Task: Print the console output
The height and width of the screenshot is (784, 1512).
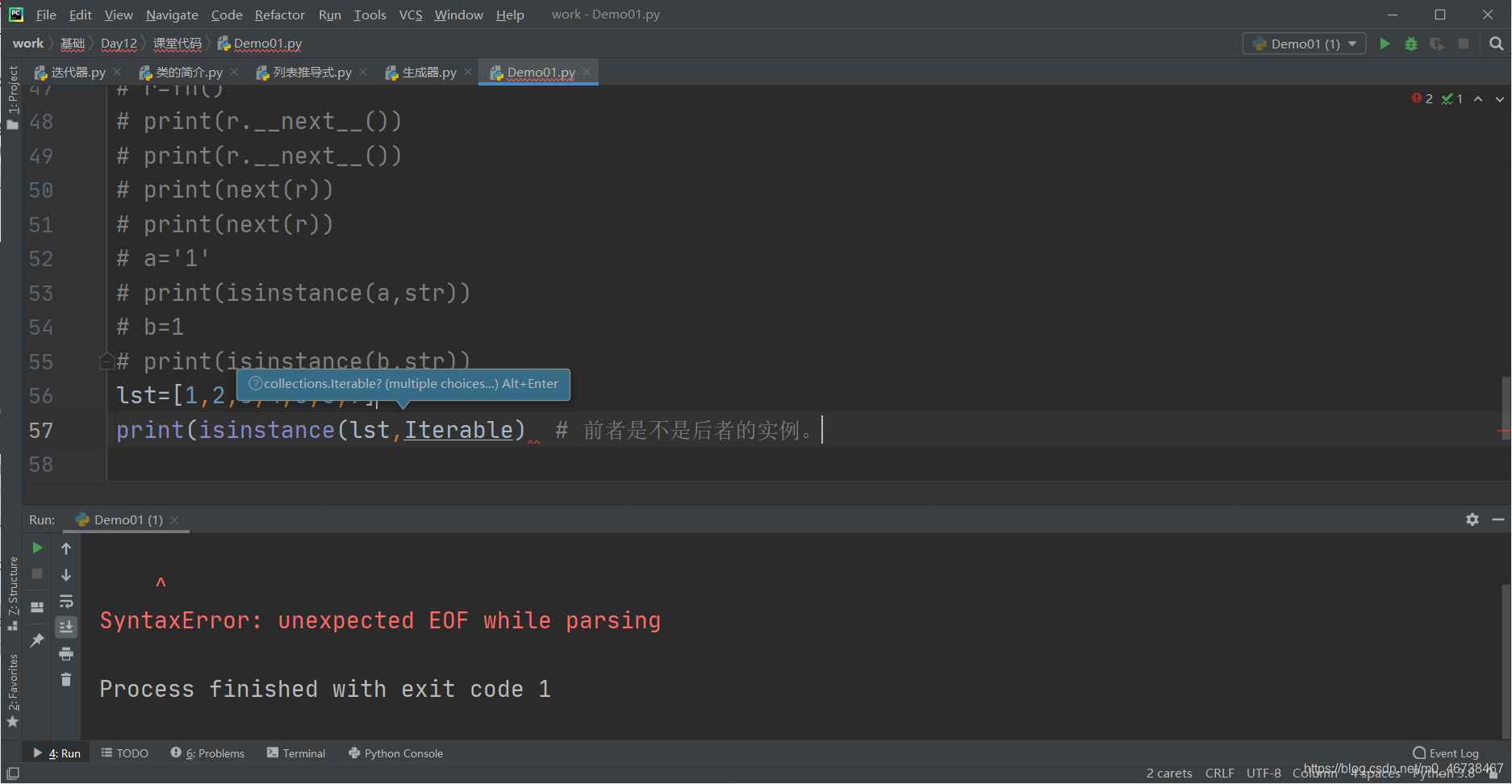Action: 66,653
